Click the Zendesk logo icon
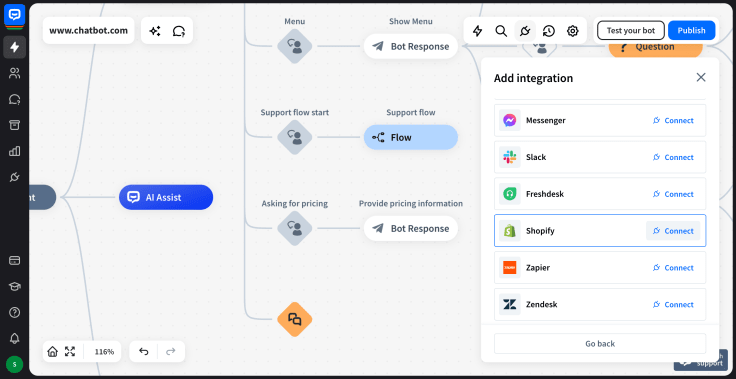Screen dimensions: 736x379 509,304
